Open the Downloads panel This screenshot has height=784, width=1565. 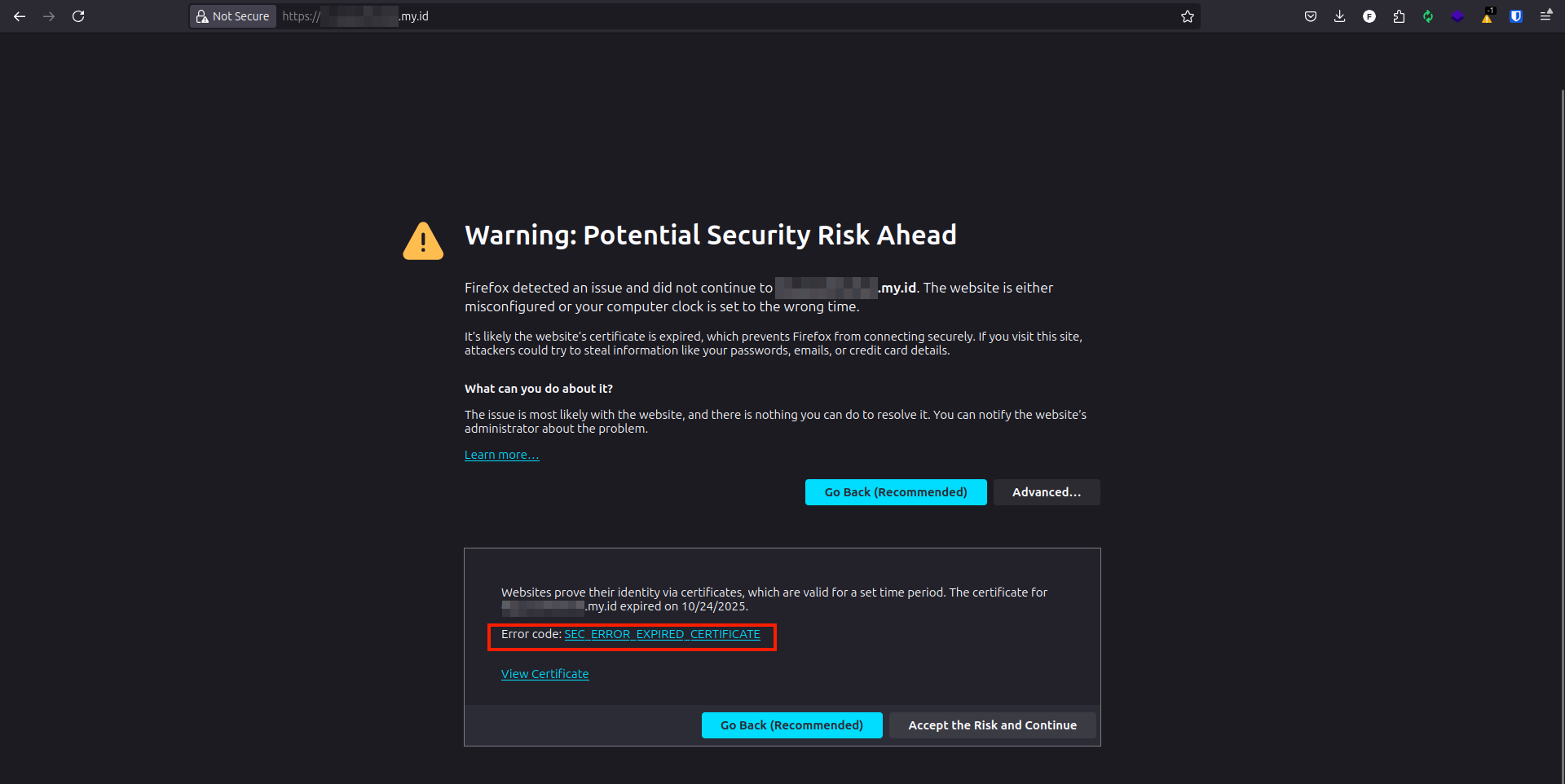(x=1339, y=16)
